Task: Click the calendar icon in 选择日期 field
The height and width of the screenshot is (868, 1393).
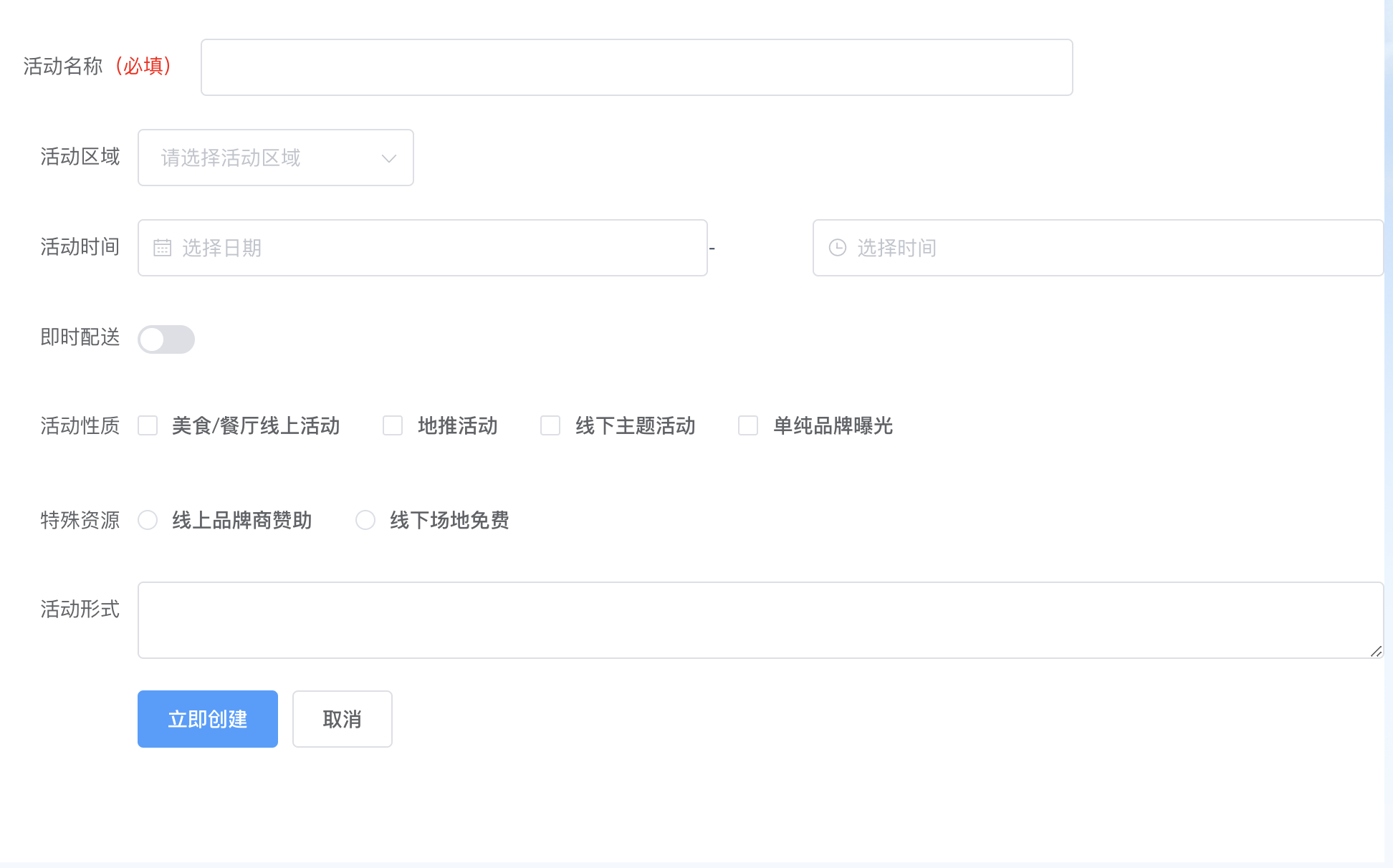Action: (x=163, y=248)
